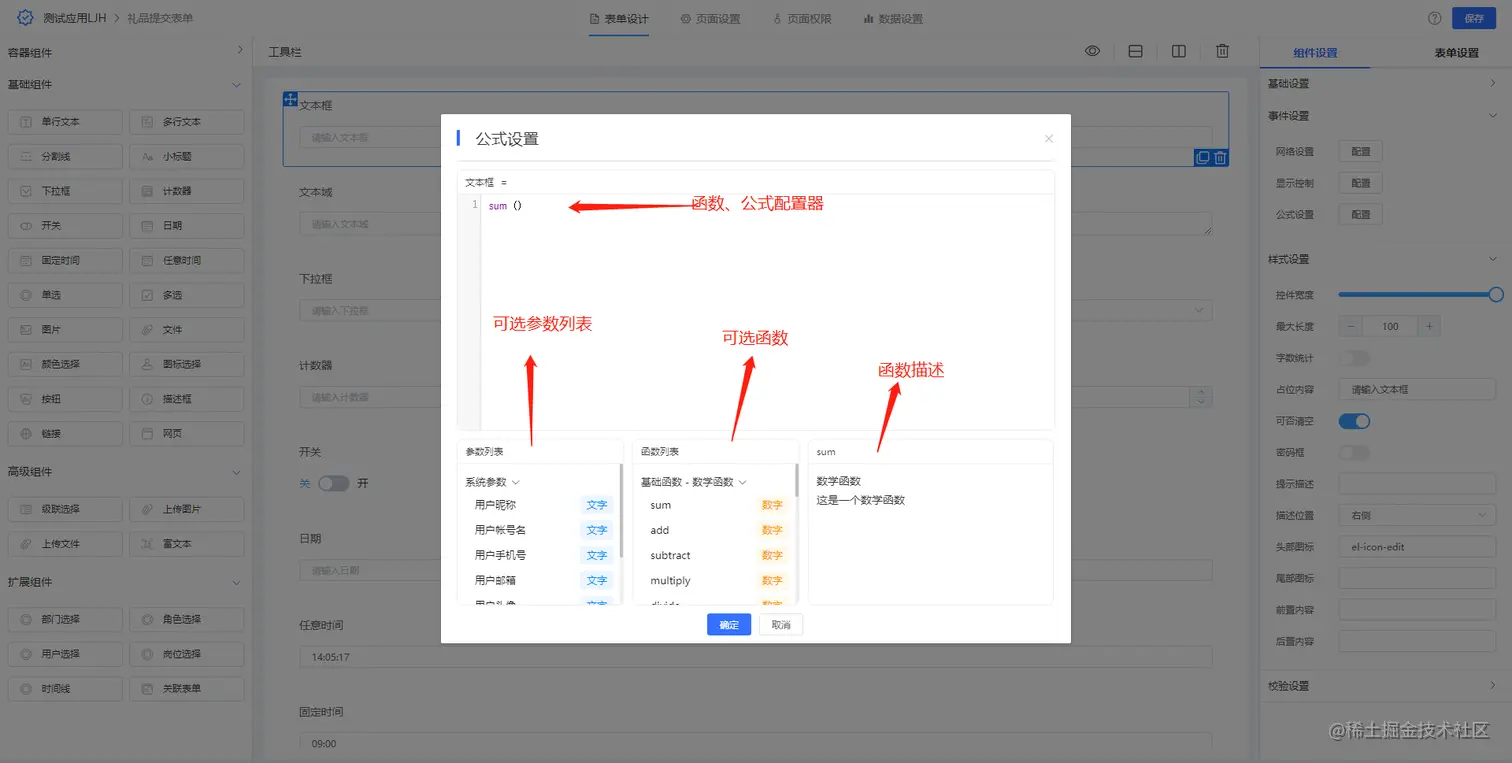1512x763 pixels.
Task: Copy the selected 文本框 component
Action: [1203, 157]
